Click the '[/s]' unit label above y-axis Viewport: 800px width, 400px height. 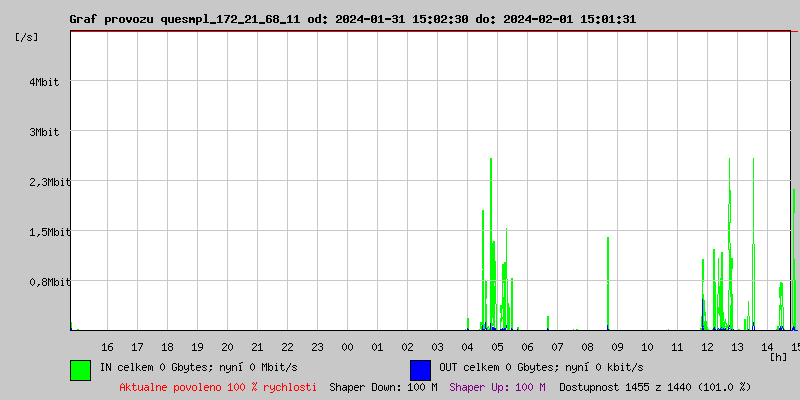pyautogui.click(x=27, y=37)
